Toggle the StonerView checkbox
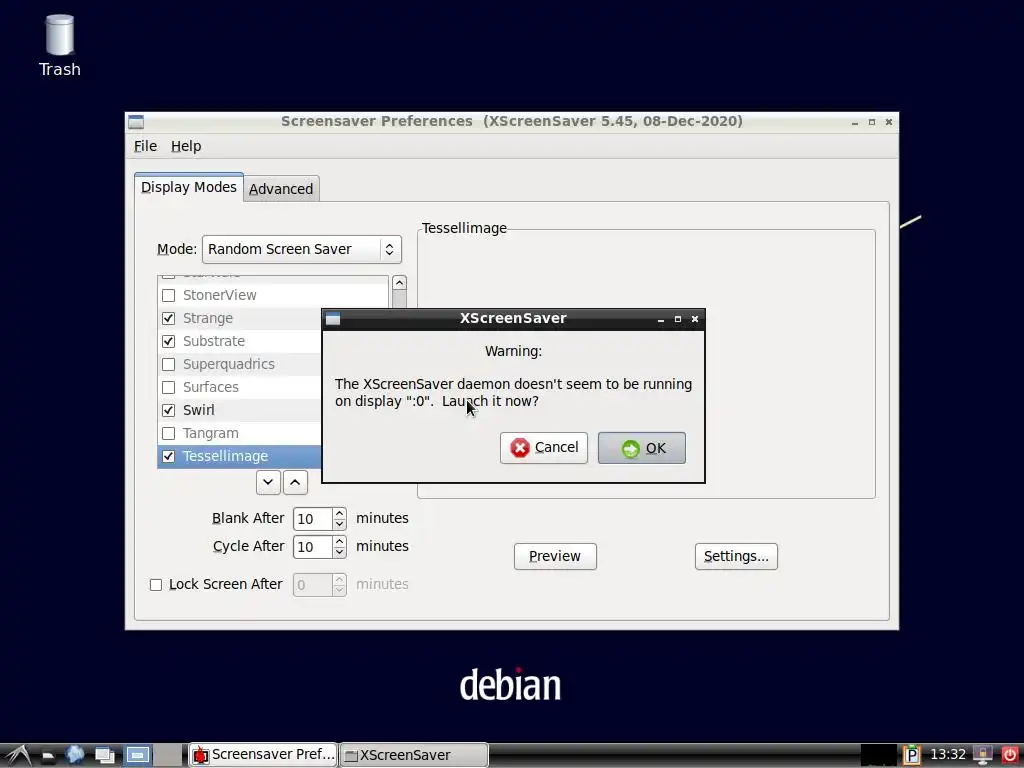This screenshot has height=768, width=1024. click(168, 295)
